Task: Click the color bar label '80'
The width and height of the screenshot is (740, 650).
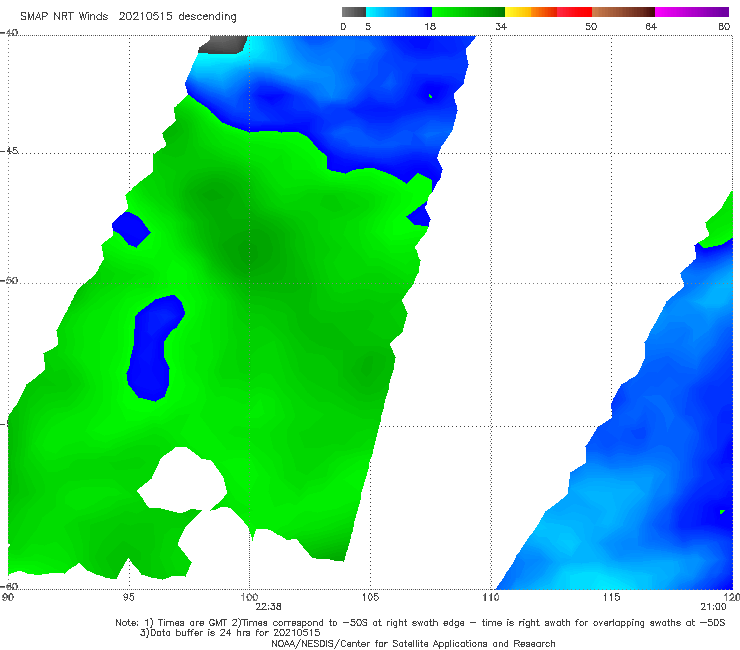Action: (724, 26)
